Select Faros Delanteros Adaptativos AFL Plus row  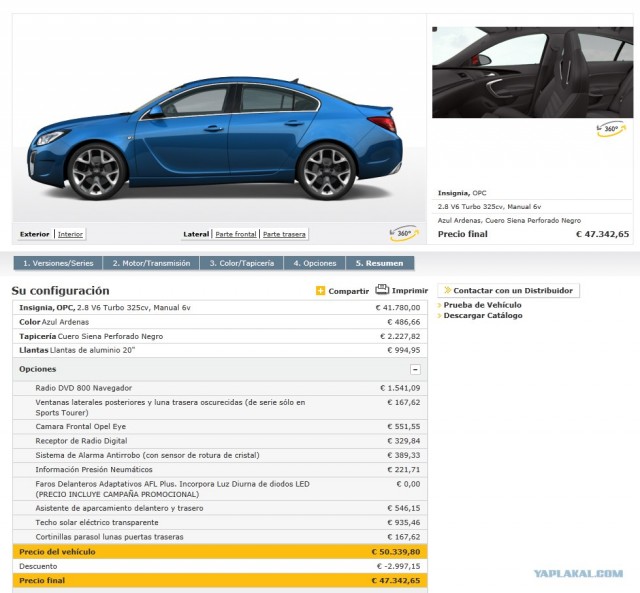click(x=220, y=489)
